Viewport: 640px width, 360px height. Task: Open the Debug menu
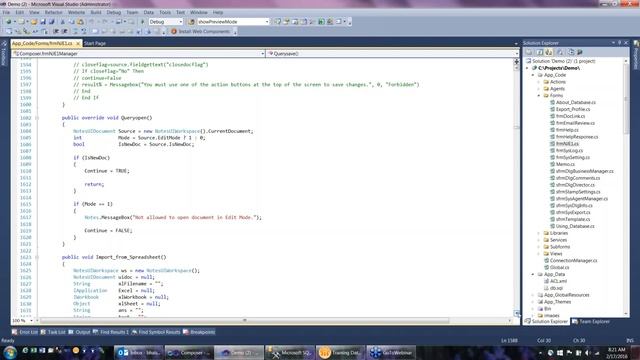[x=114, y=13]
